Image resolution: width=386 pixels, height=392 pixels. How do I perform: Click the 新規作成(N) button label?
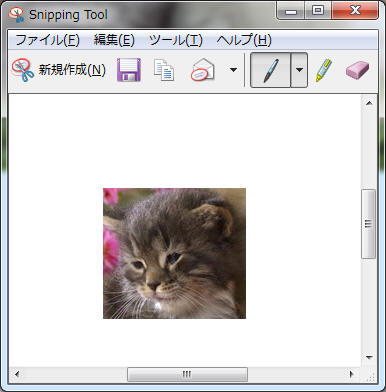point(72,70)
